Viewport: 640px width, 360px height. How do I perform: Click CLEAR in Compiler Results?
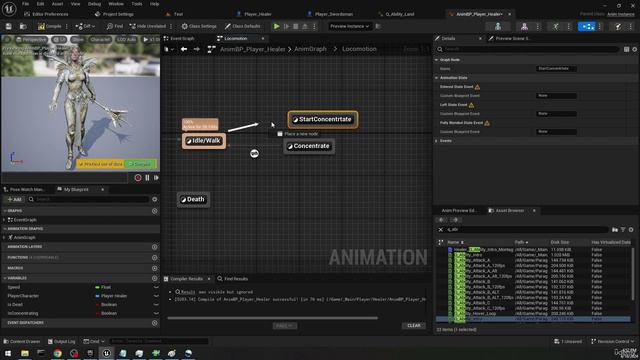pyautogui.click(x=413, y=326)
